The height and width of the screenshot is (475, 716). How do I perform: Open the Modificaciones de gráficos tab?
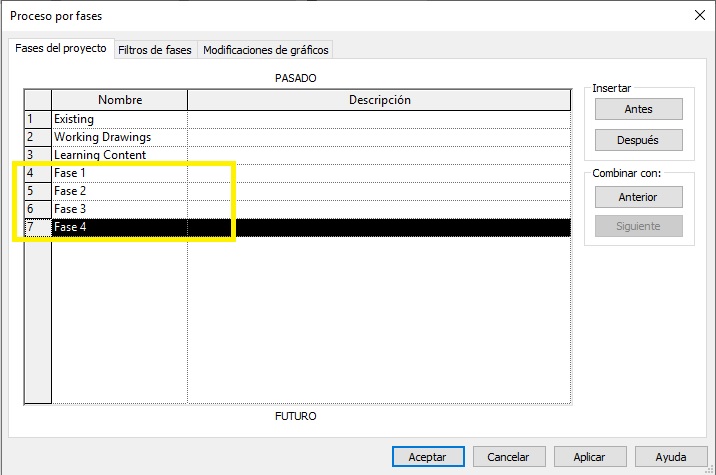(265, 49)
